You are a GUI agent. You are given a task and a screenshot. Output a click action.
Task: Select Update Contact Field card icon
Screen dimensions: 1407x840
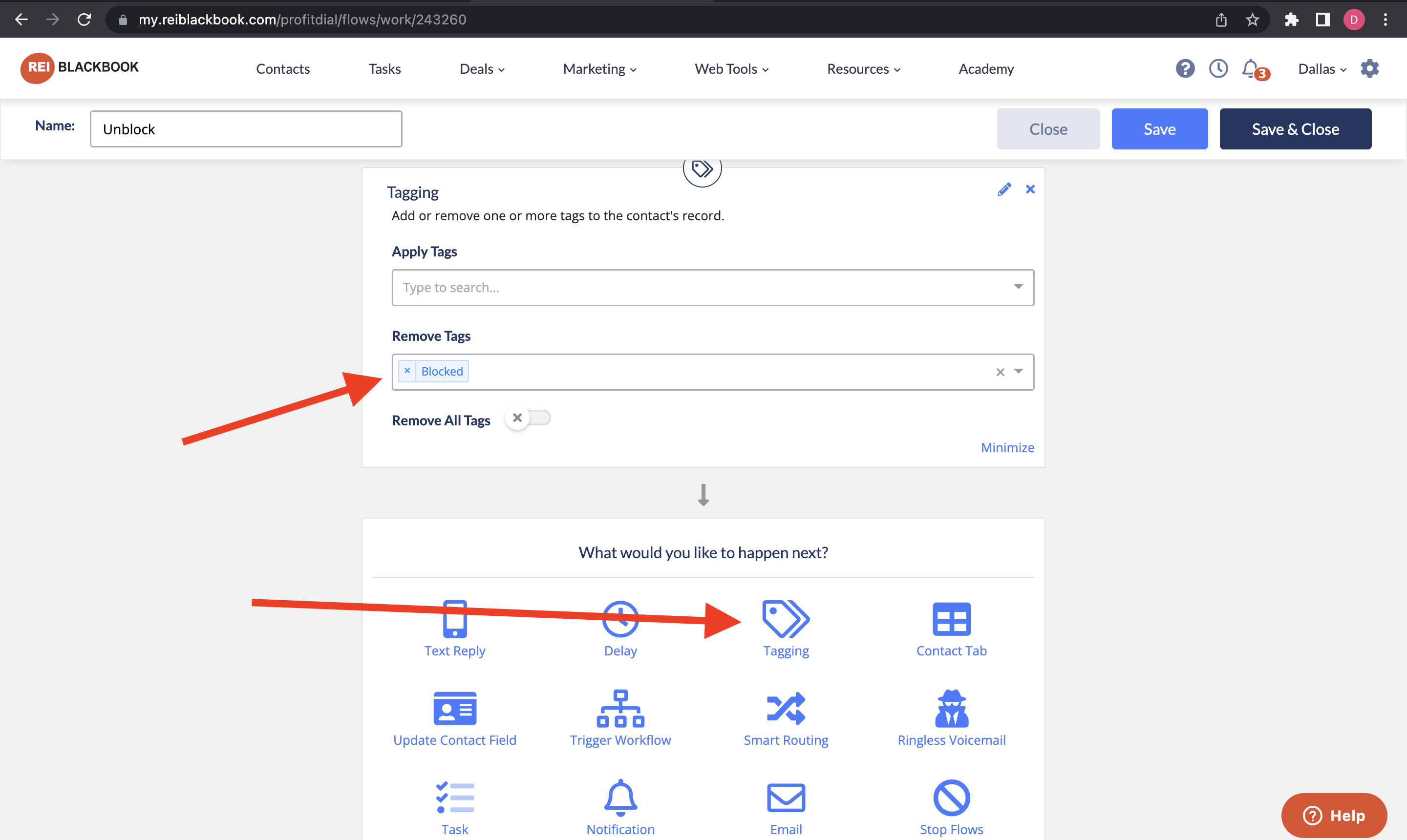pos(455,708)
